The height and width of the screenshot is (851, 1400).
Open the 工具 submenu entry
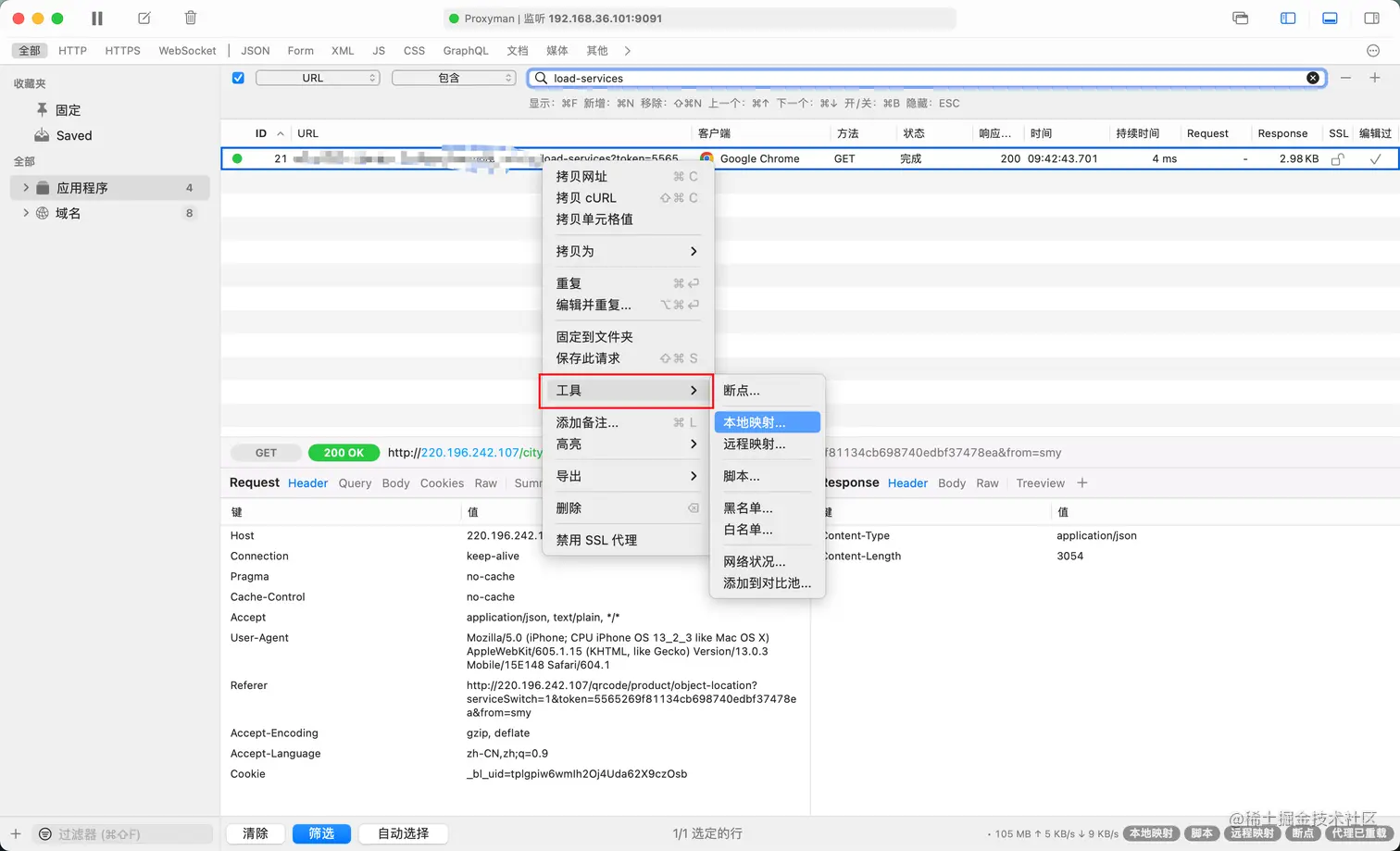(627, 391)
